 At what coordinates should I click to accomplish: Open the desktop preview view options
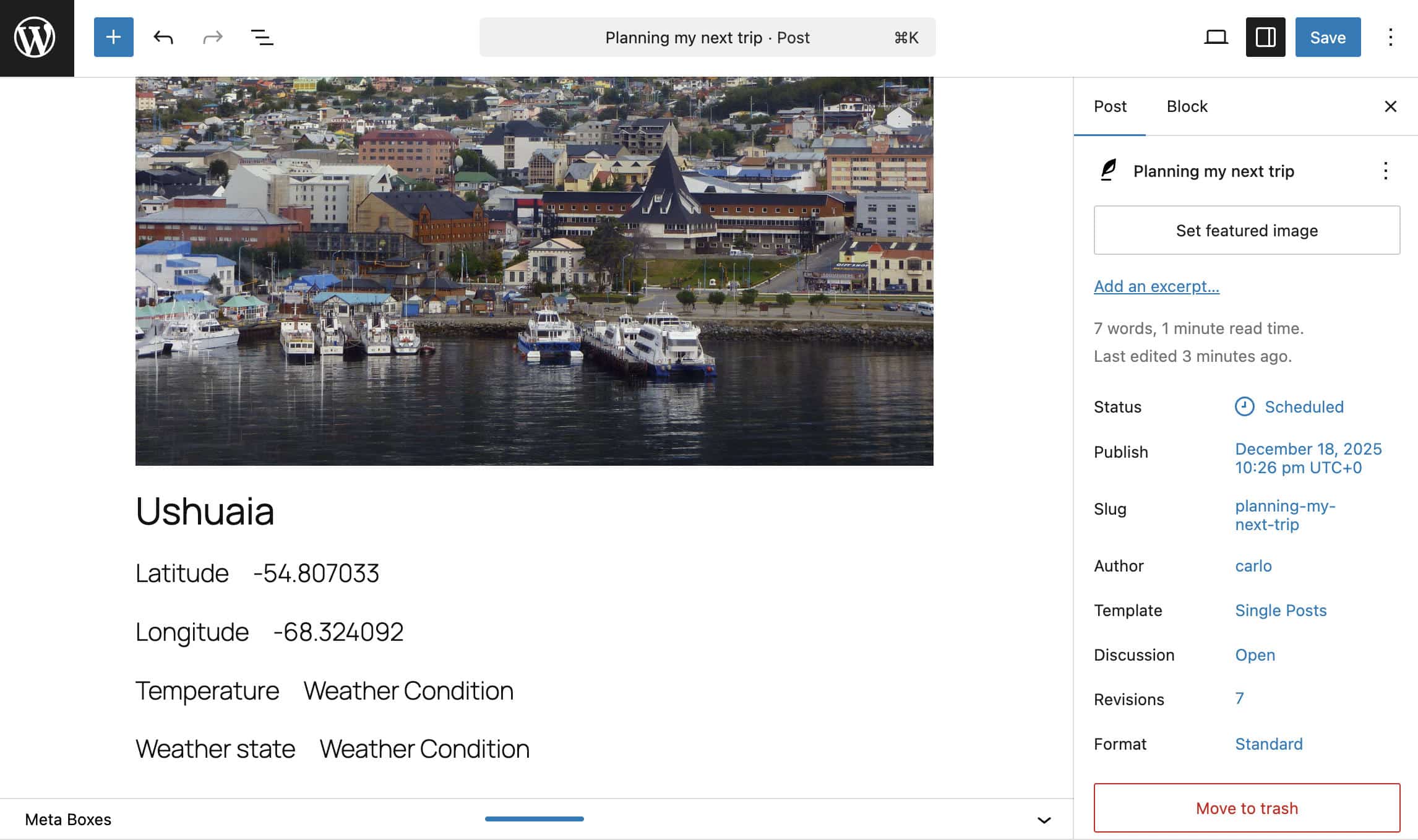(1215, 38)
